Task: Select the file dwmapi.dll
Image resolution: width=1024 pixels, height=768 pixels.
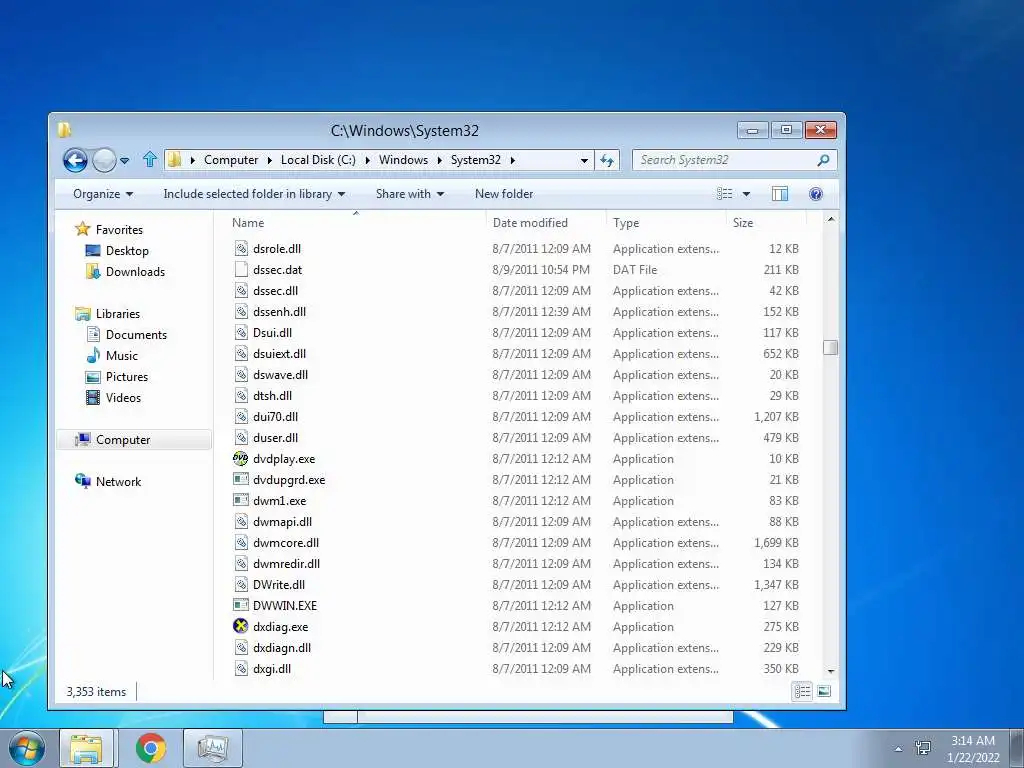Action: pos(282,522)
